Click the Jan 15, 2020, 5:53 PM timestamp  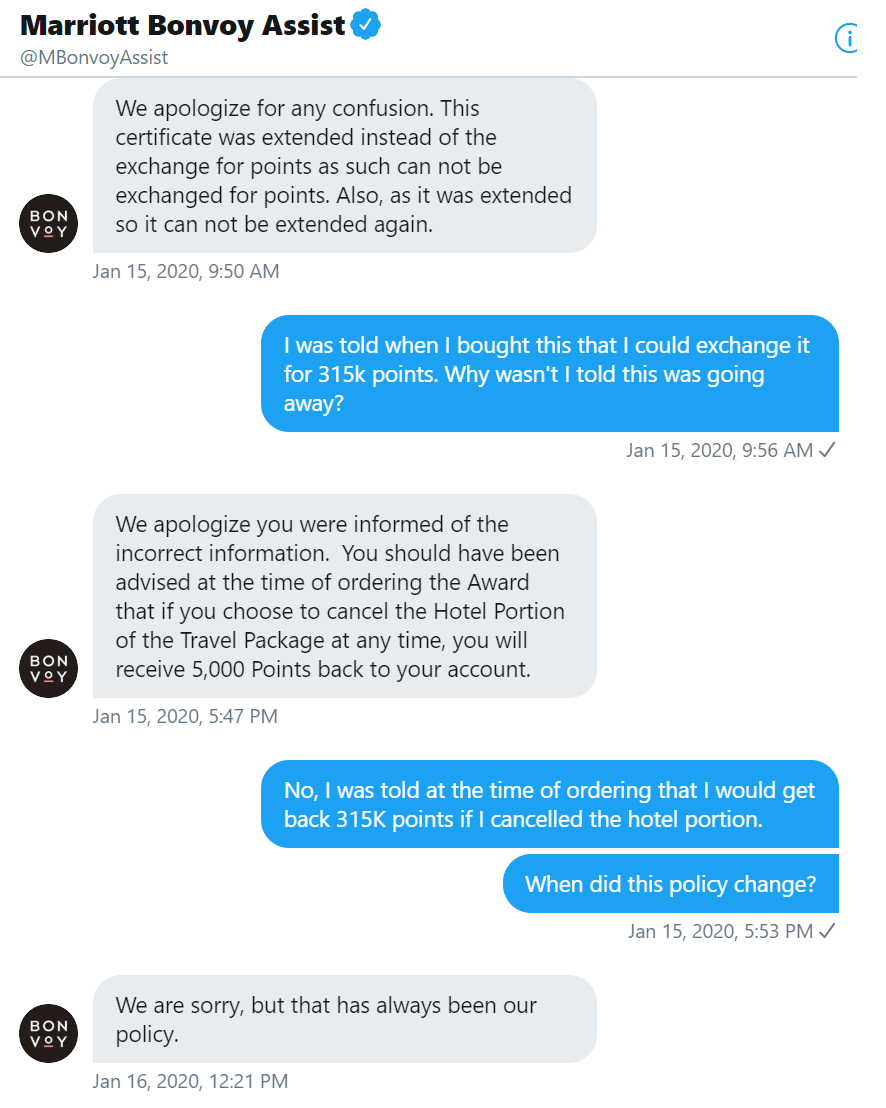(x=721, y=931)
